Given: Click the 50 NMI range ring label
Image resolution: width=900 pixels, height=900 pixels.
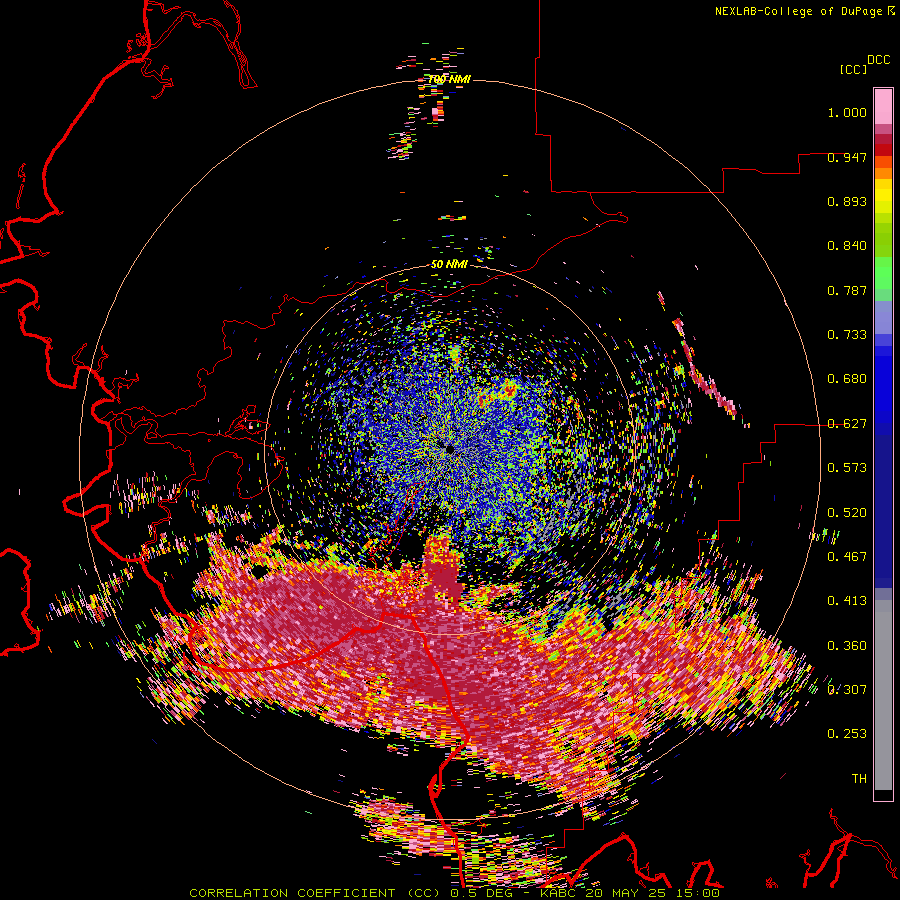Looking at the screenshot, I should [x=449, y=264].
